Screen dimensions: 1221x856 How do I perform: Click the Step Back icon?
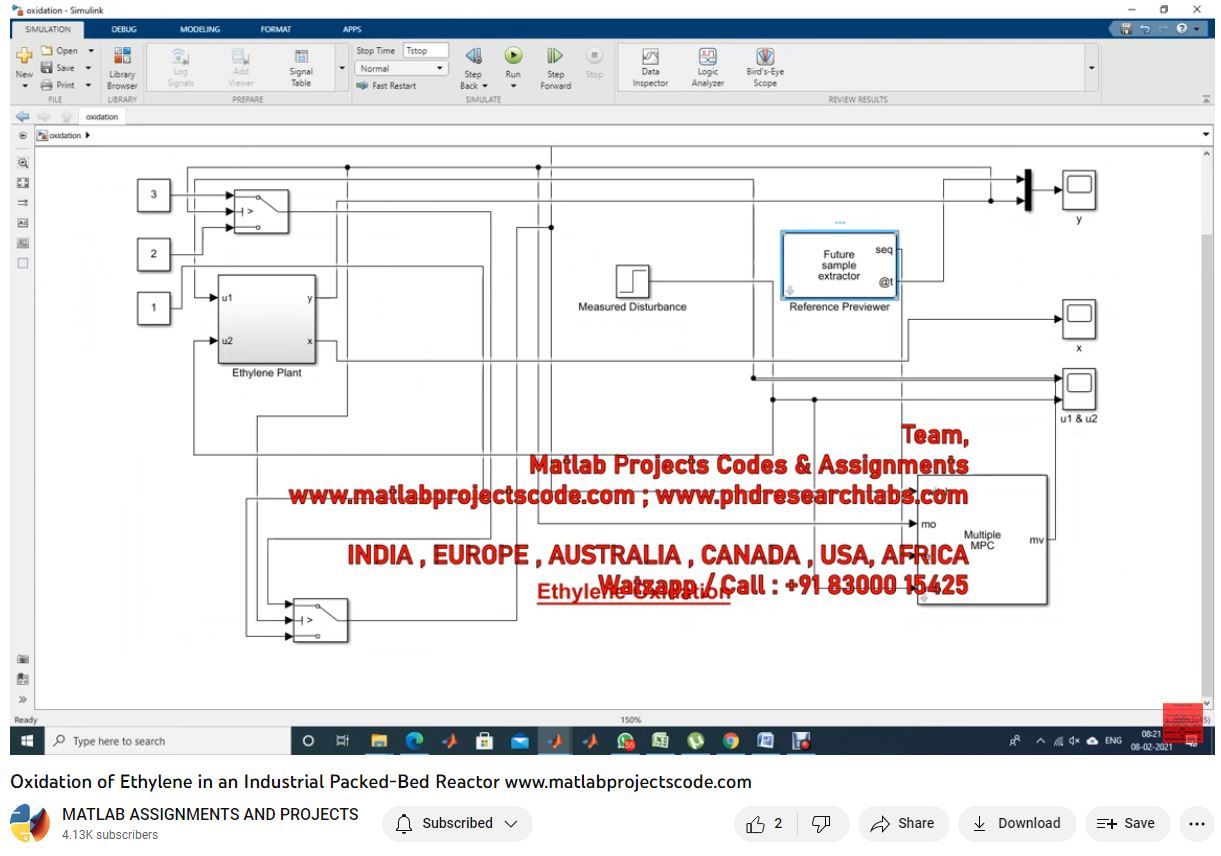click(x=473, y=57)
